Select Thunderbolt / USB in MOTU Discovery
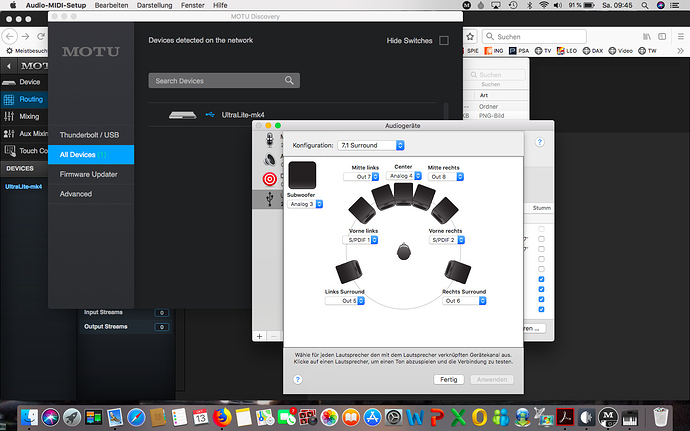The height and width of the screenshot is (431, 690). 91,135
